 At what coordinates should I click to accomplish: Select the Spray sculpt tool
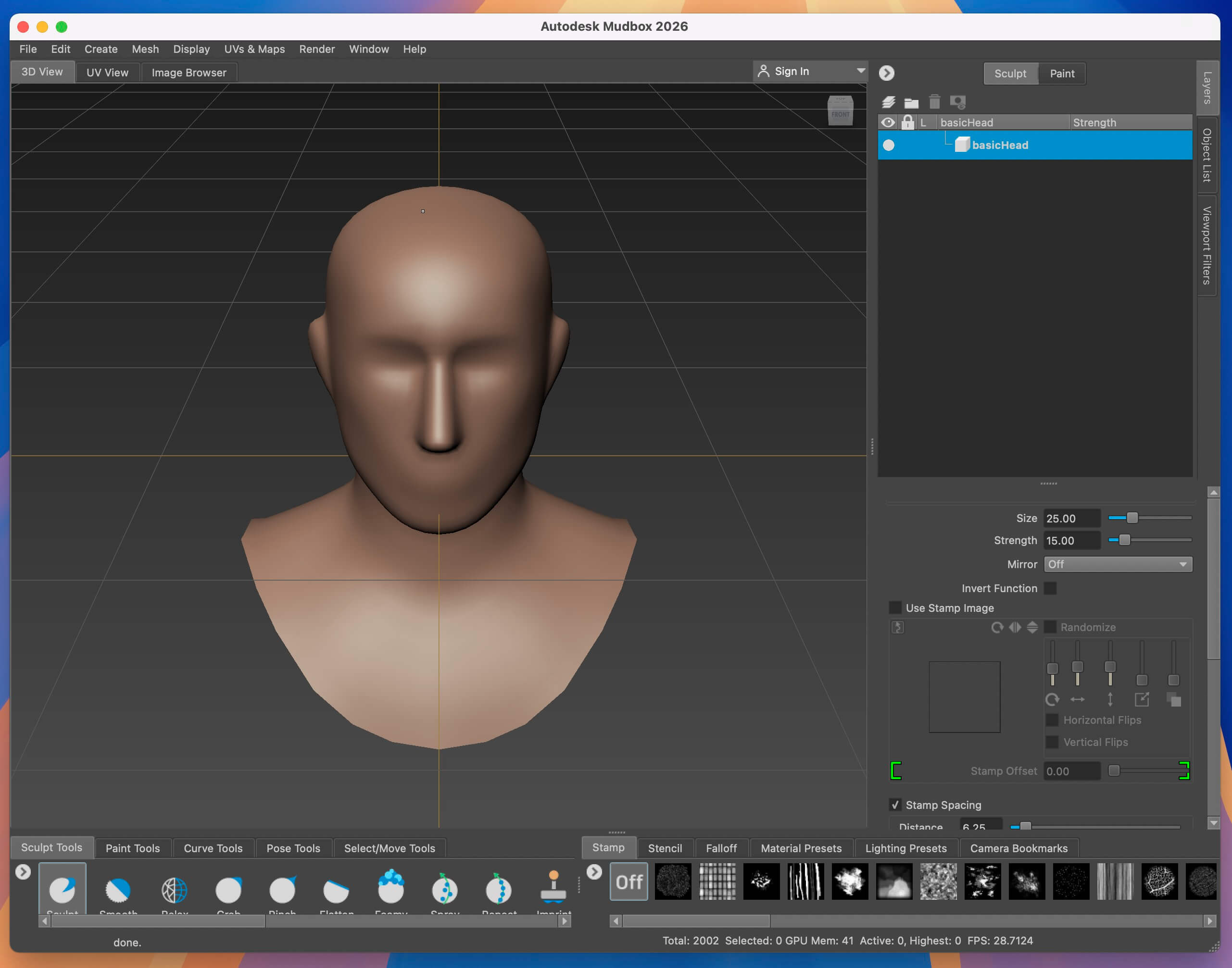[x=445, y=890]
